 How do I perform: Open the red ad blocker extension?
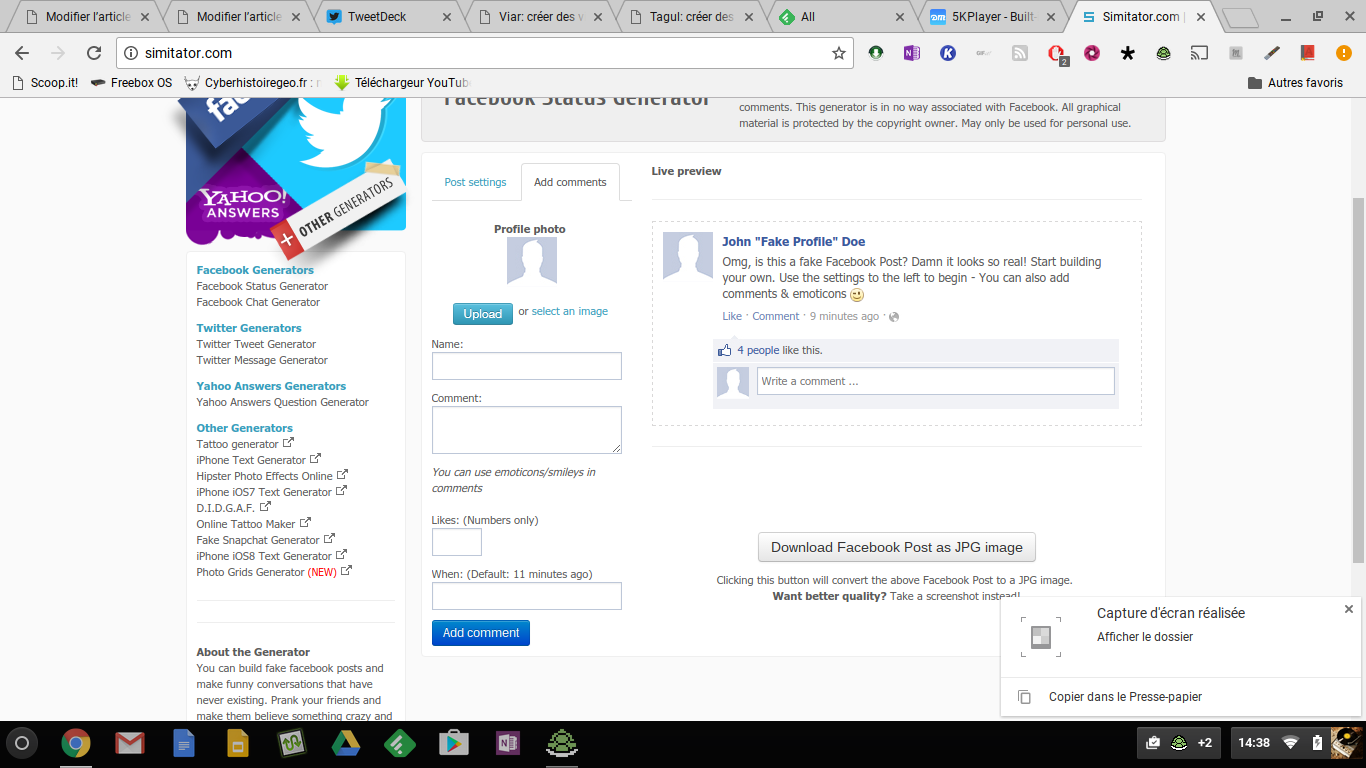tap(1056, 54)
